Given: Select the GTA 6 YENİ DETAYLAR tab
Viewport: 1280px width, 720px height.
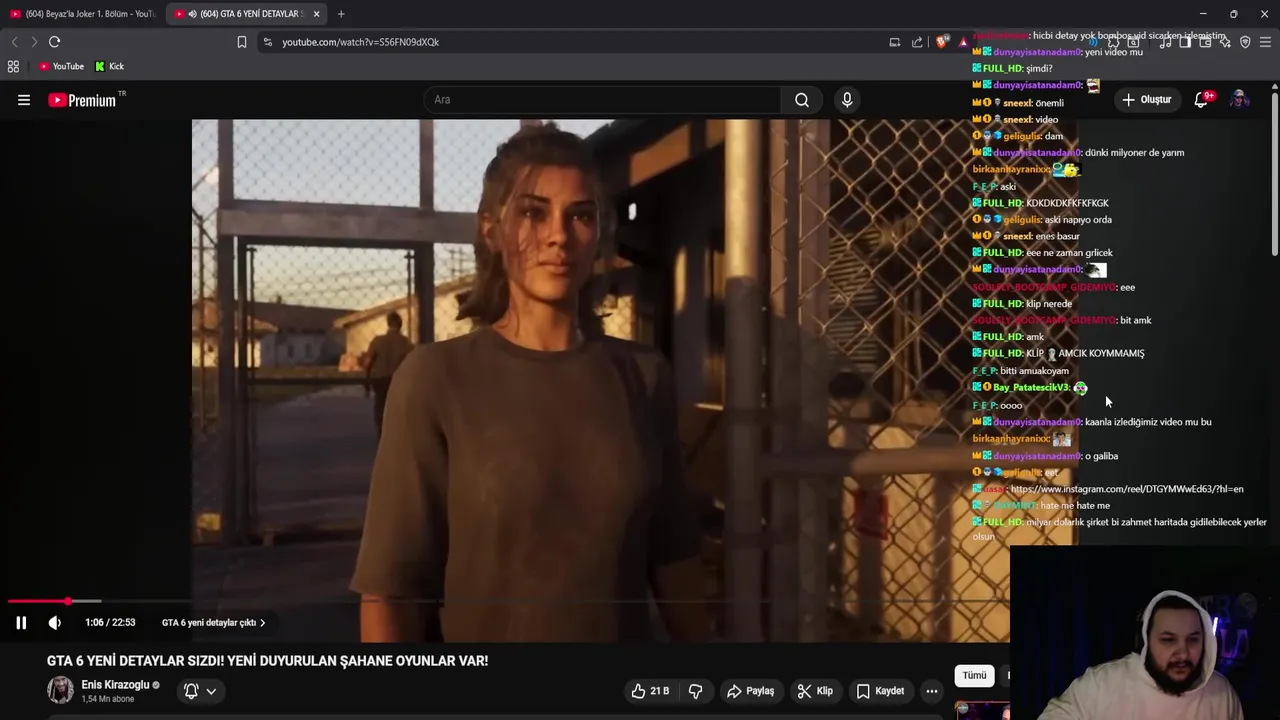Looking at the screenshot, I should coord(245,14).
